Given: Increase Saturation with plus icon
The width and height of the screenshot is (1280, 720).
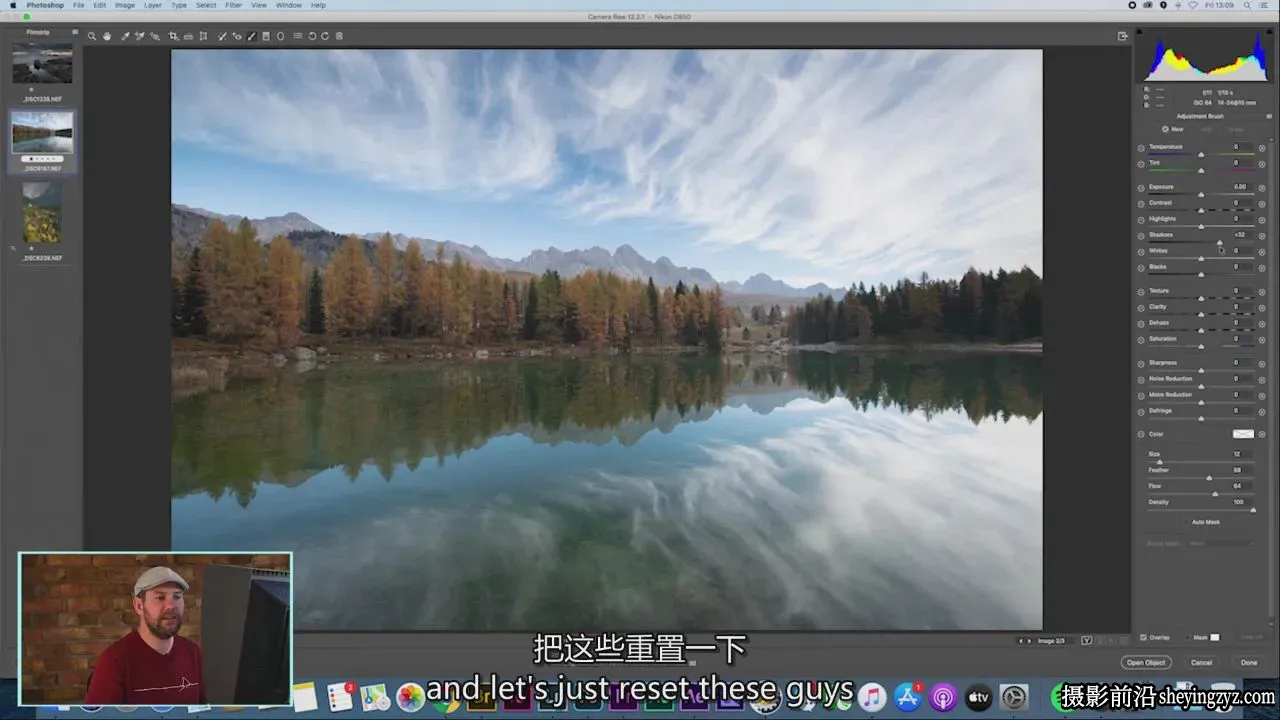Looking at the screenshot, I should point(1262,340).
